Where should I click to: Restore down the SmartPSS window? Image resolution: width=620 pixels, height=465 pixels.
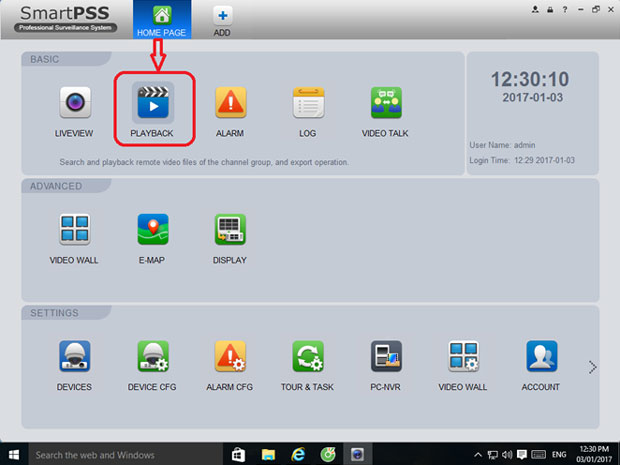pyautogui.click(x=595, y=9)
